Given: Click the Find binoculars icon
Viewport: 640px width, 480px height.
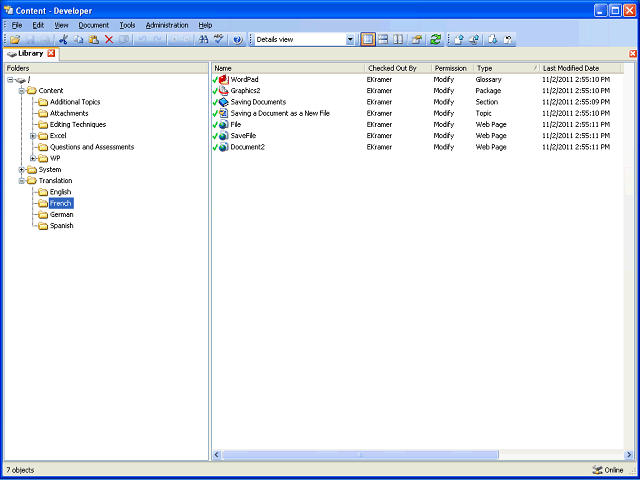Looking at the screenshot, I should [203, 40].
